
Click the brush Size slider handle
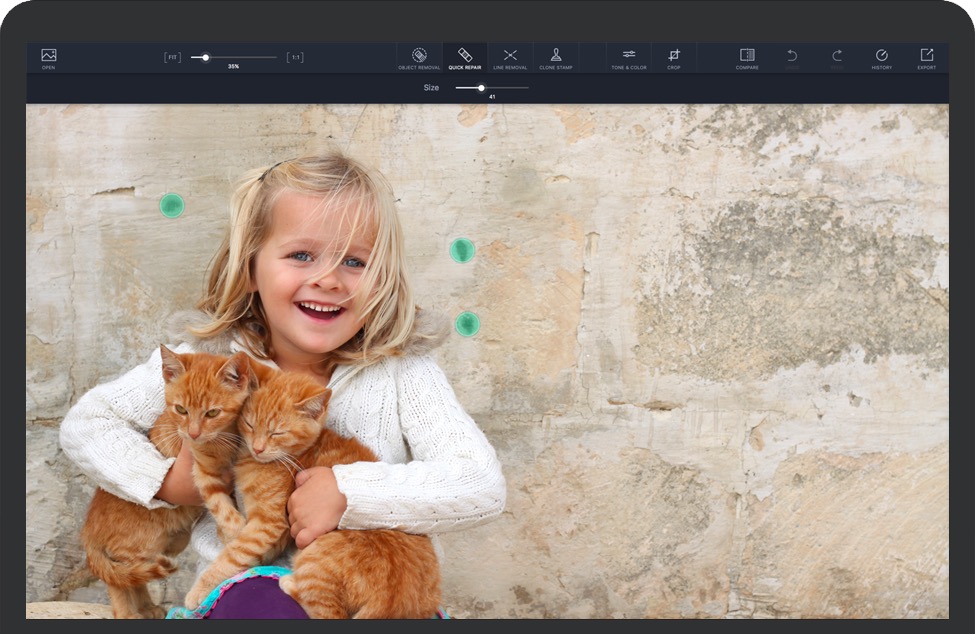tap(481, 88)
